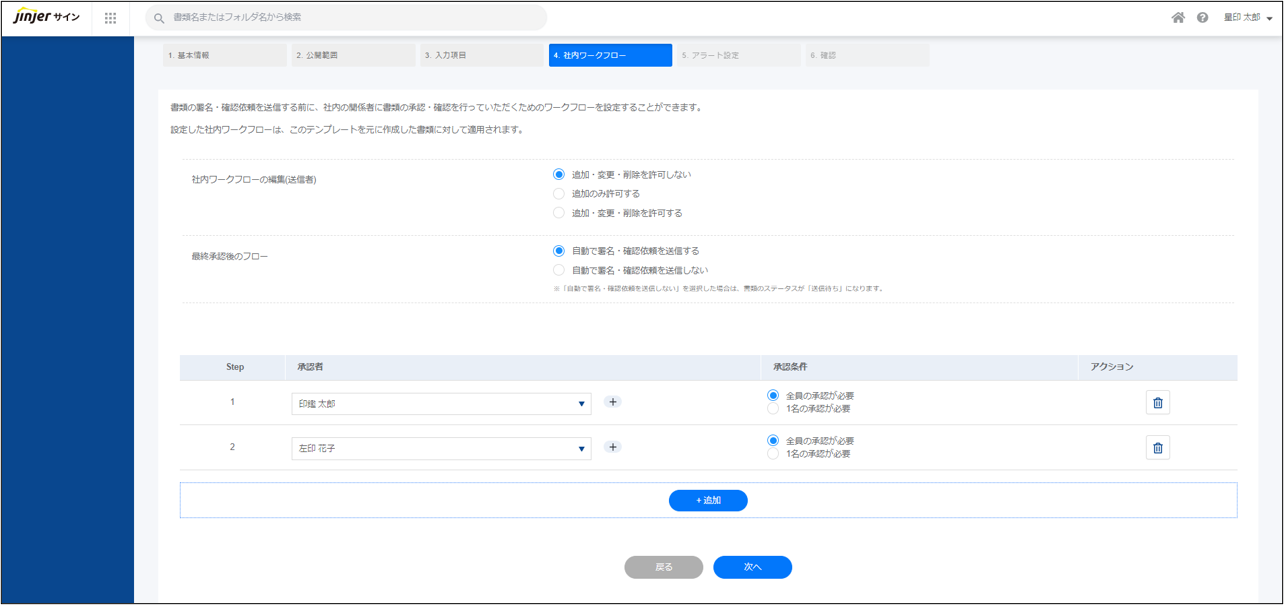Delete Step 1 approver with trash icon
This screenshot has height=605, width=1284.
pyautogui.click(x=1157, y=403)
